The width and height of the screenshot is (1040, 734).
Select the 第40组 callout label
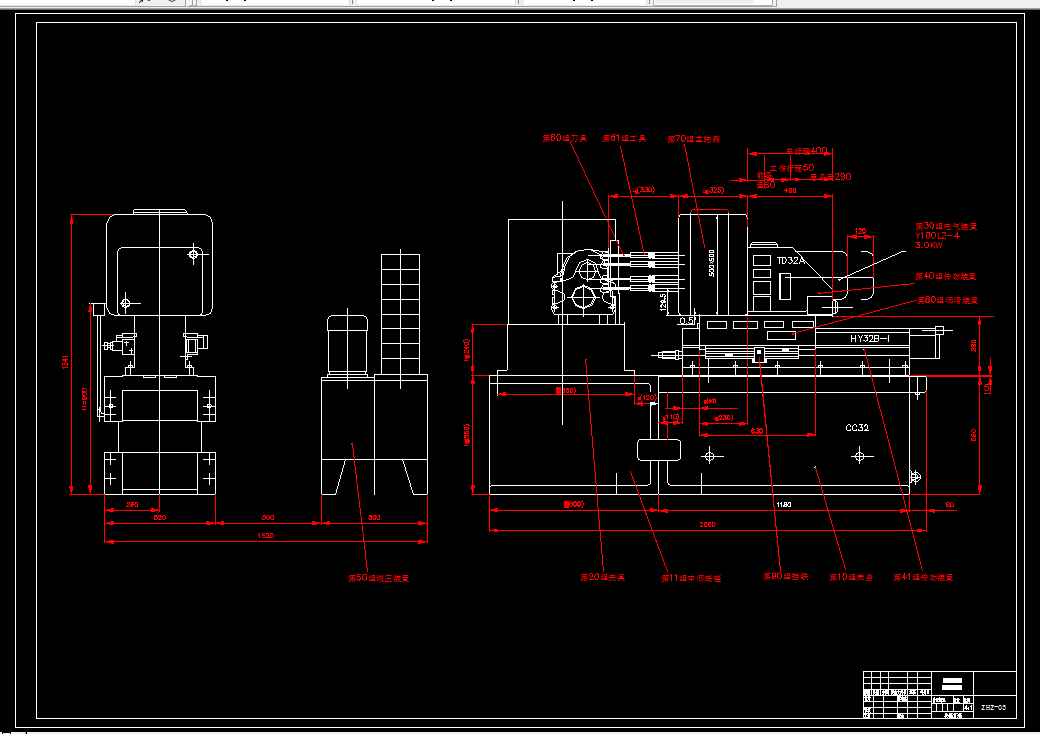(x=945, y=276)
